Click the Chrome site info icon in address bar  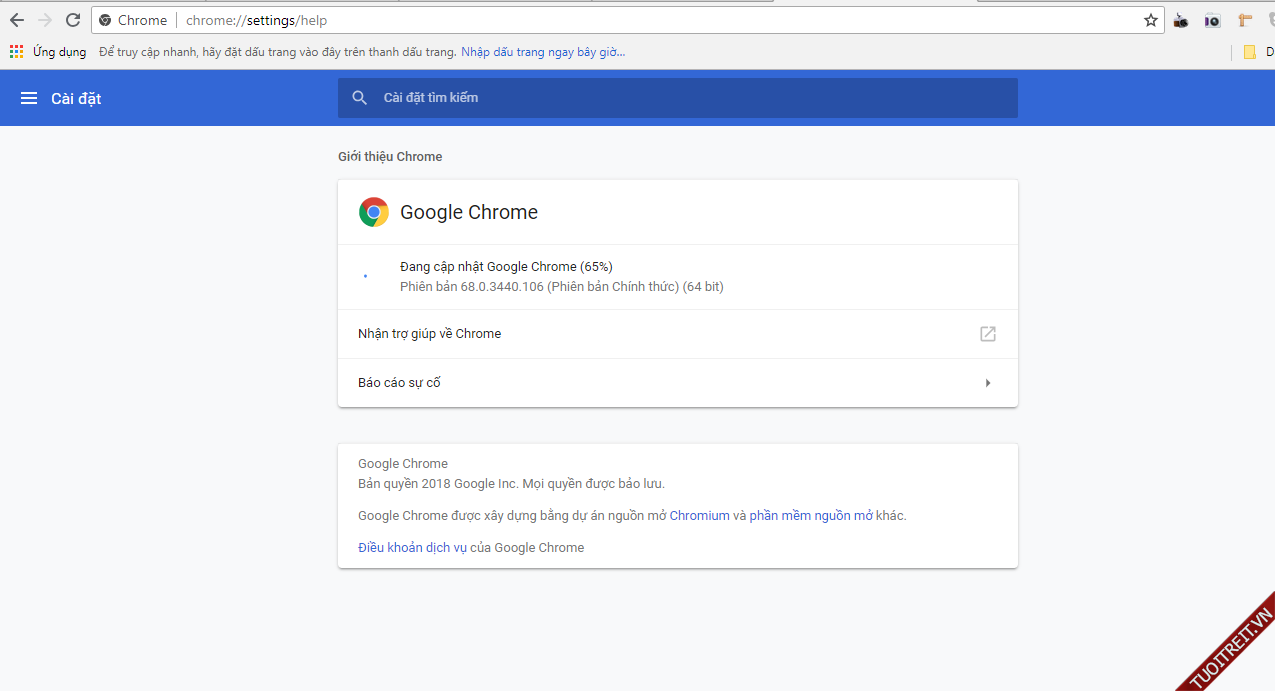(x=105, y=20)
